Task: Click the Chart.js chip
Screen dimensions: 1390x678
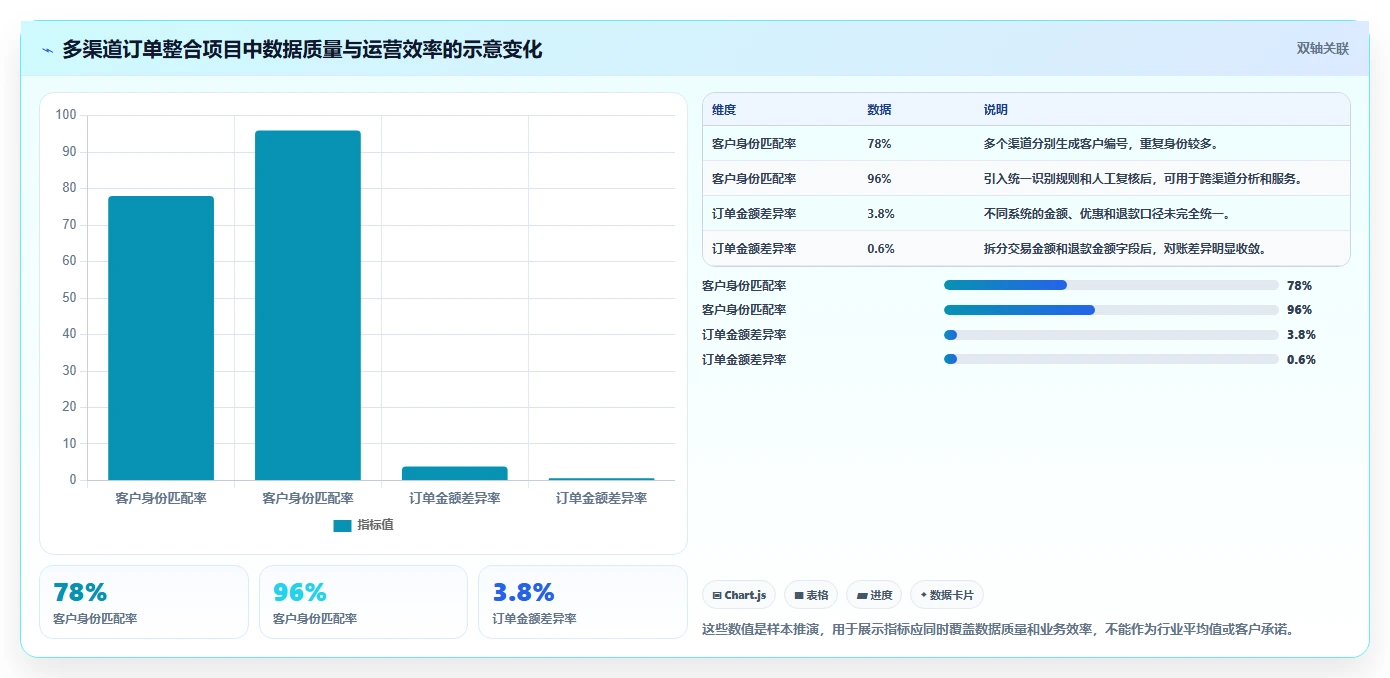Action: pyautogui.click(x=739, y=595)
